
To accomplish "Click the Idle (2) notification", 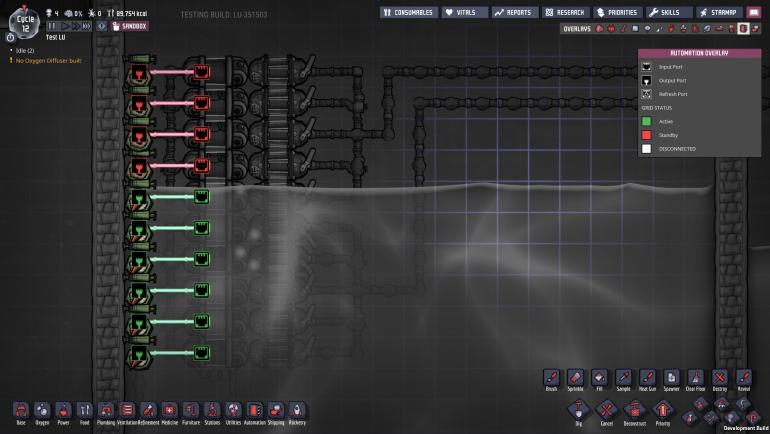I will pyautogui.click(x=25, y=51).
